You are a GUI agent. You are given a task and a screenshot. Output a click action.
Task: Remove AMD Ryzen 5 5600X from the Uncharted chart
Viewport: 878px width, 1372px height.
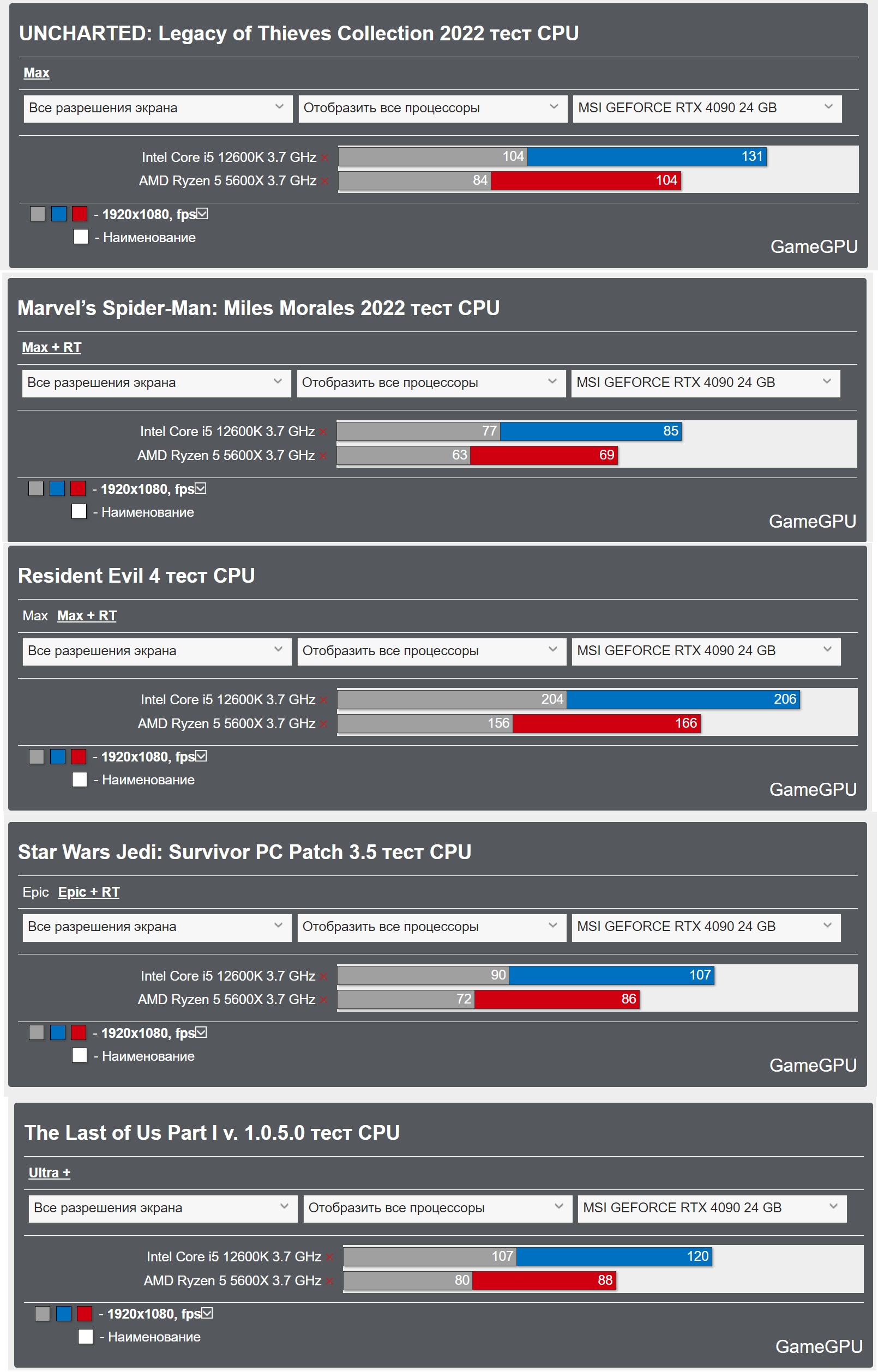point(324,182)
